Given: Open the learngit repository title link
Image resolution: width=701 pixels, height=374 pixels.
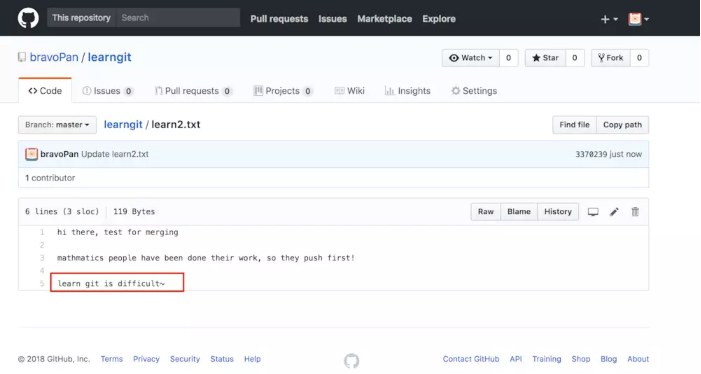Looking at the screenshot, I should coord(110,57).
